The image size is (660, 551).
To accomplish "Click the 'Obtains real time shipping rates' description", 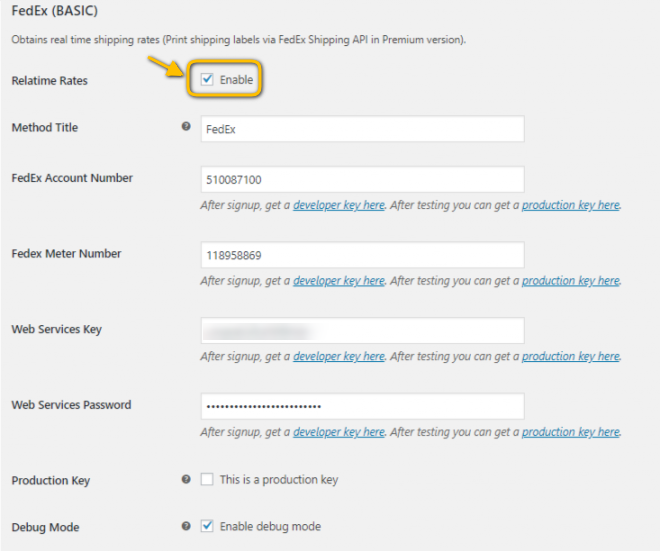I will (239, 40).
